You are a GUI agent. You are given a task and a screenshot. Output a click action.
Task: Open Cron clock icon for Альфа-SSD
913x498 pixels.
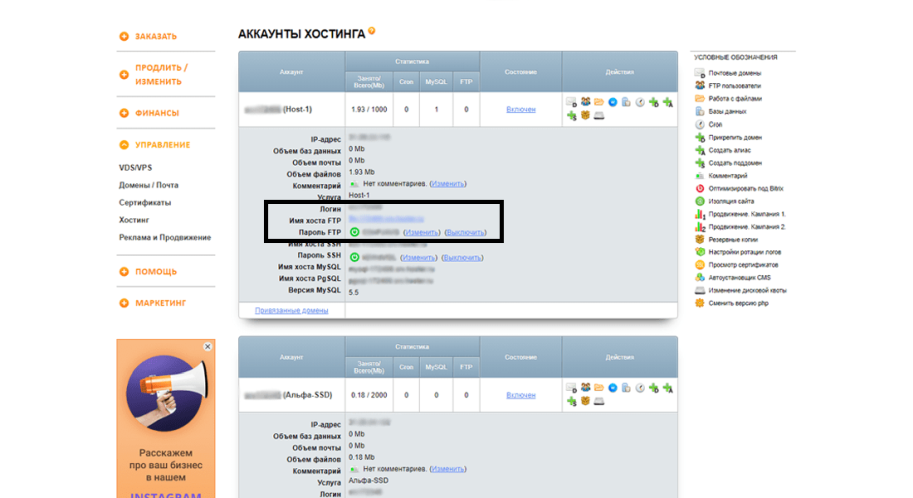pos(640,388)
